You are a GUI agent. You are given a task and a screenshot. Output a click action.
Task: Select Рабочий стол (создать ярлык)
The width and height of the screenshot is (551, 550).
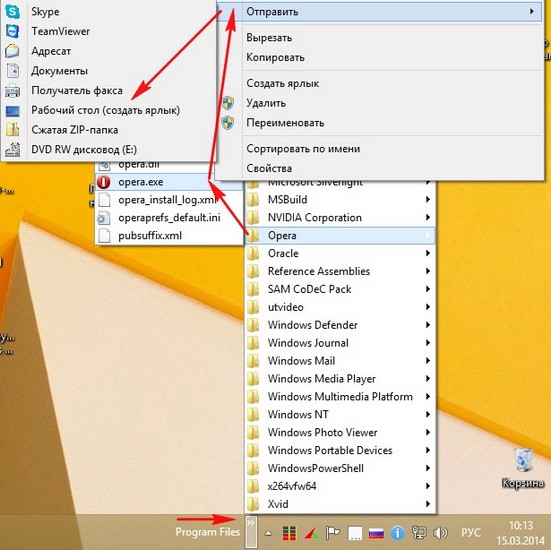108,110
